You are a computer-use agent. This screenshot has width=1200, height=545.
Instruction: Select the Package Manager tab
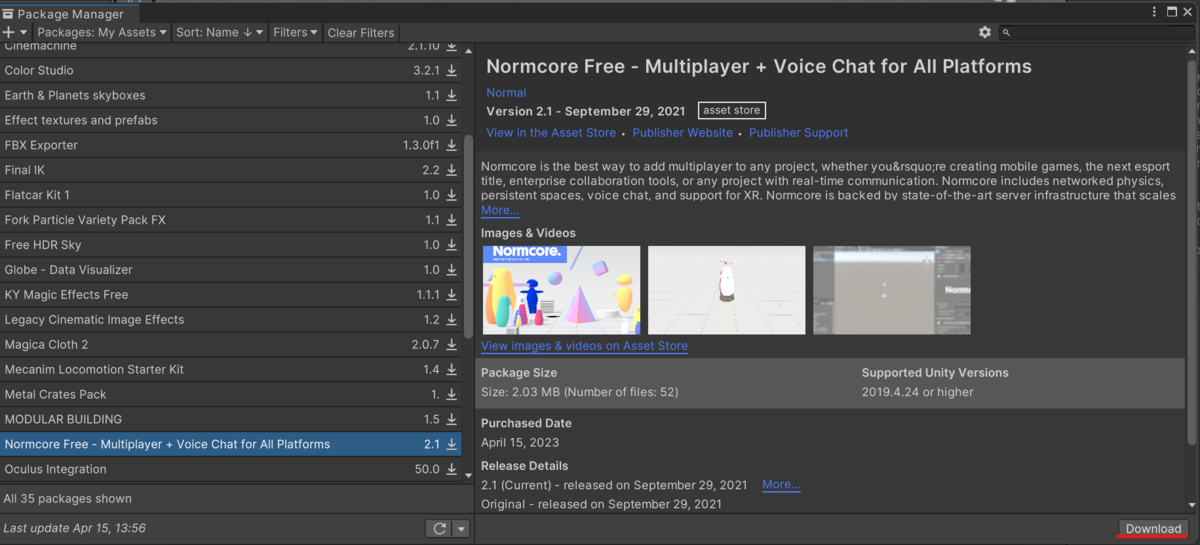68,13
